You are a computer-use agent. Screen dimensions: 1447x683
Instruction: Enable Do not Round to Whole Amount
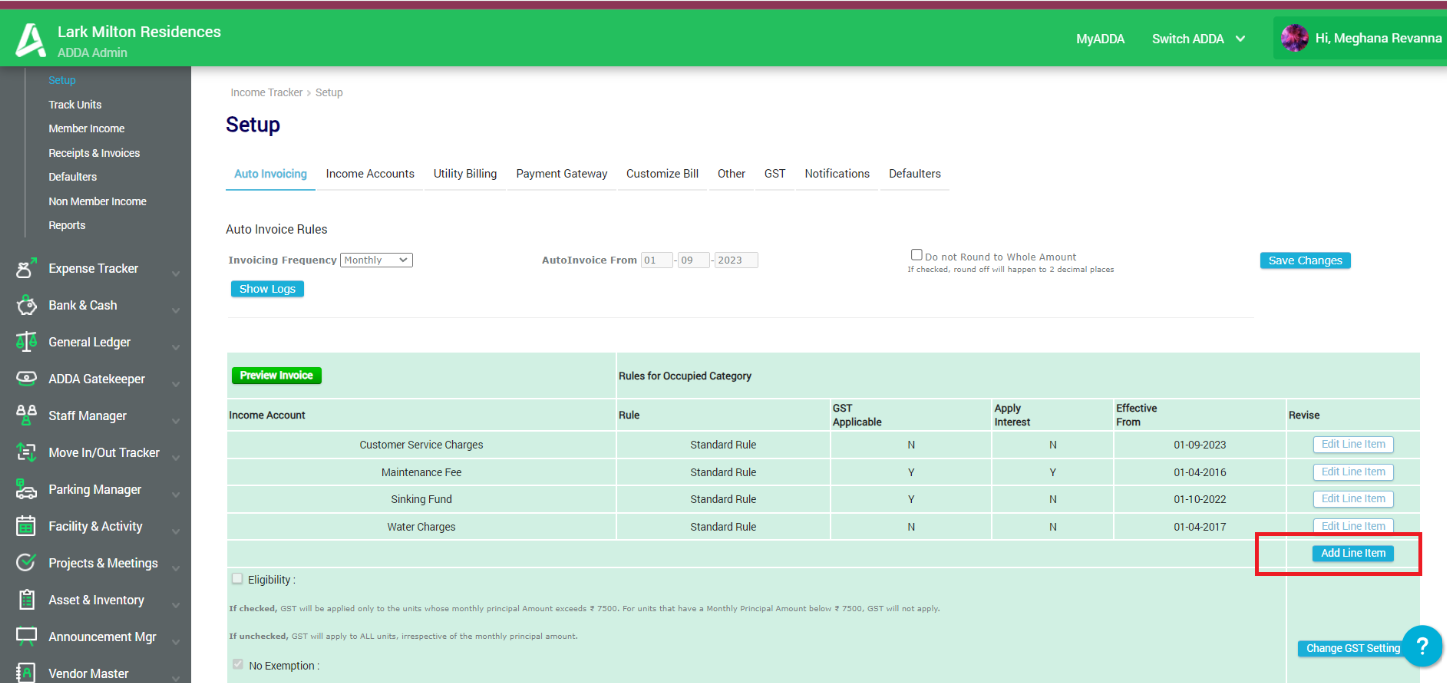[x=916, y=254]
